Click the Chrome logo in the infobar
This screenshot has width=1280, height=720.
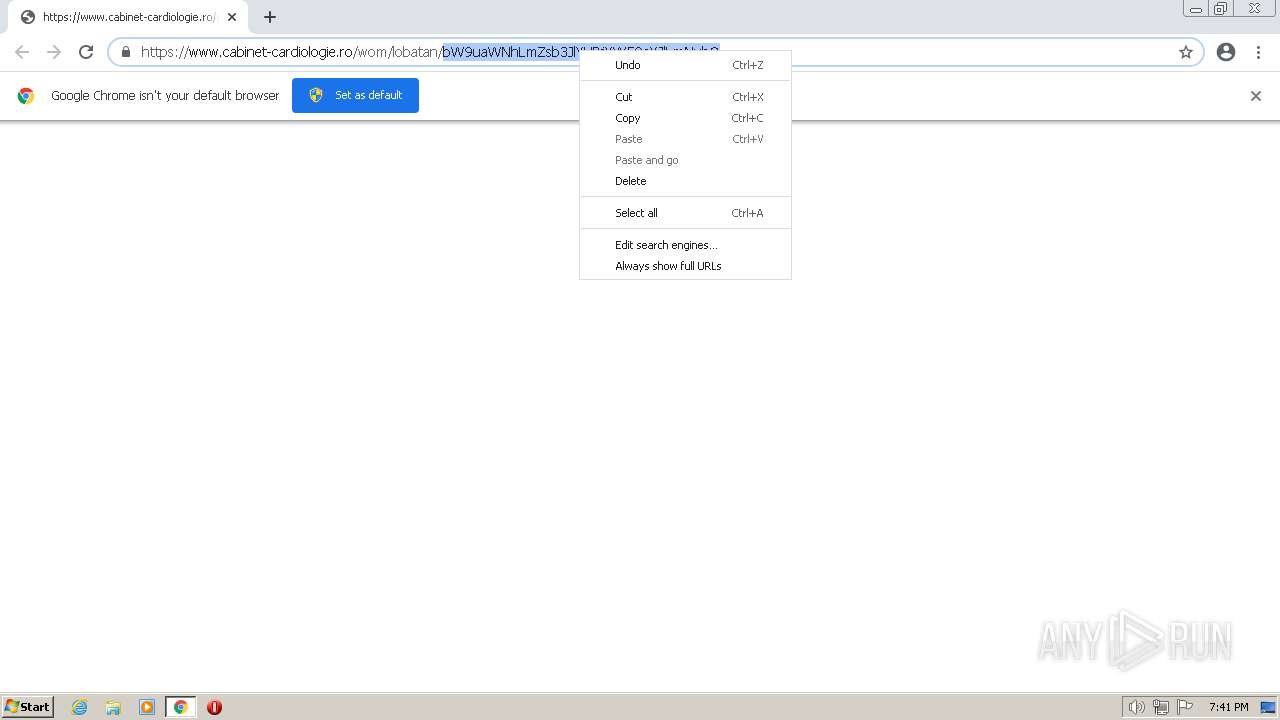(x=26, y=96)
